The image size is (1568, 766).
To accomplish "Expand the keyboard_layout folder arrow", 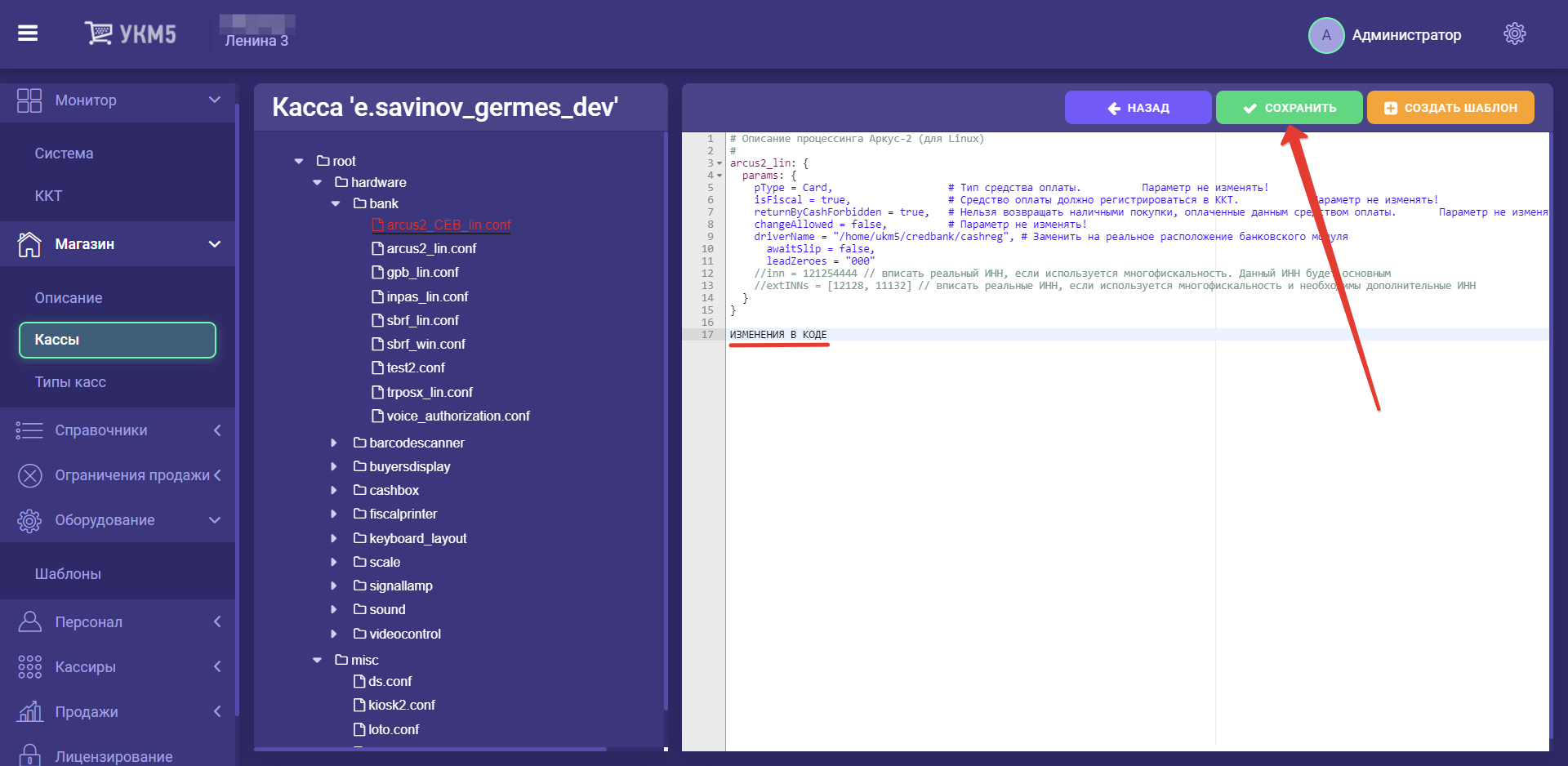I will 333,538.
